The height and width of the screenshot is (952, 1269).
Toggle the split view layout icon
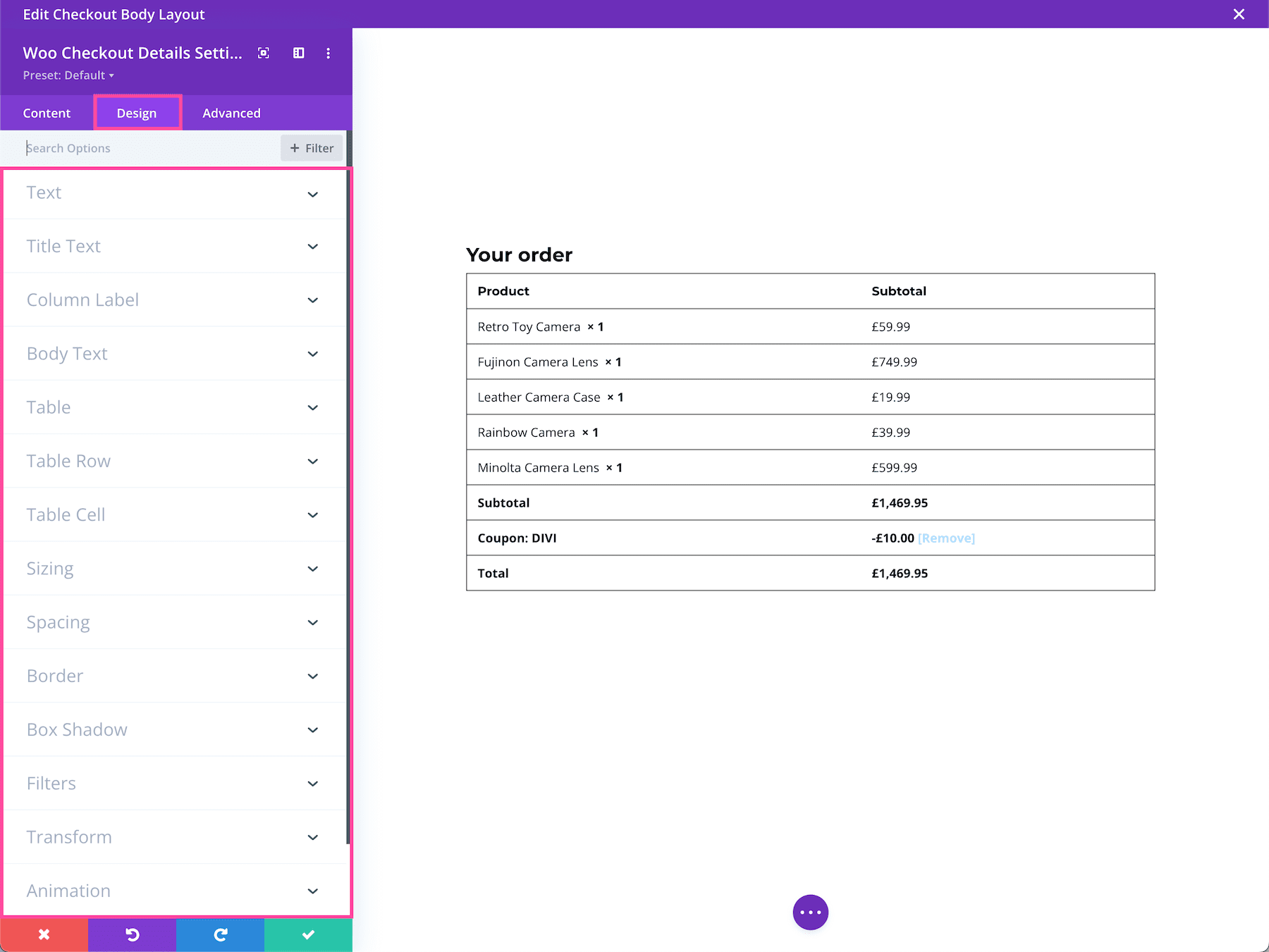298,53
